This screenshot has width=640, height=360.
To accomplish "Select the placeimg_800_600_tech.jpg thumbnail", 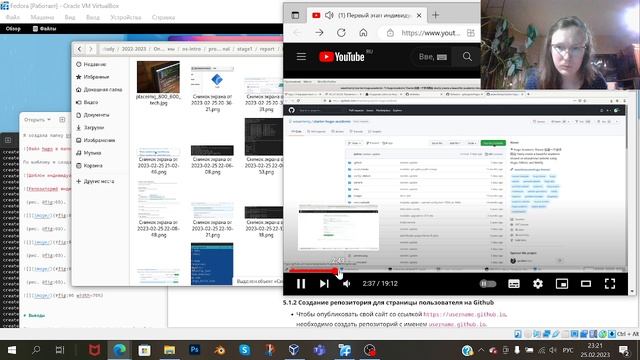I will point(158,77).
